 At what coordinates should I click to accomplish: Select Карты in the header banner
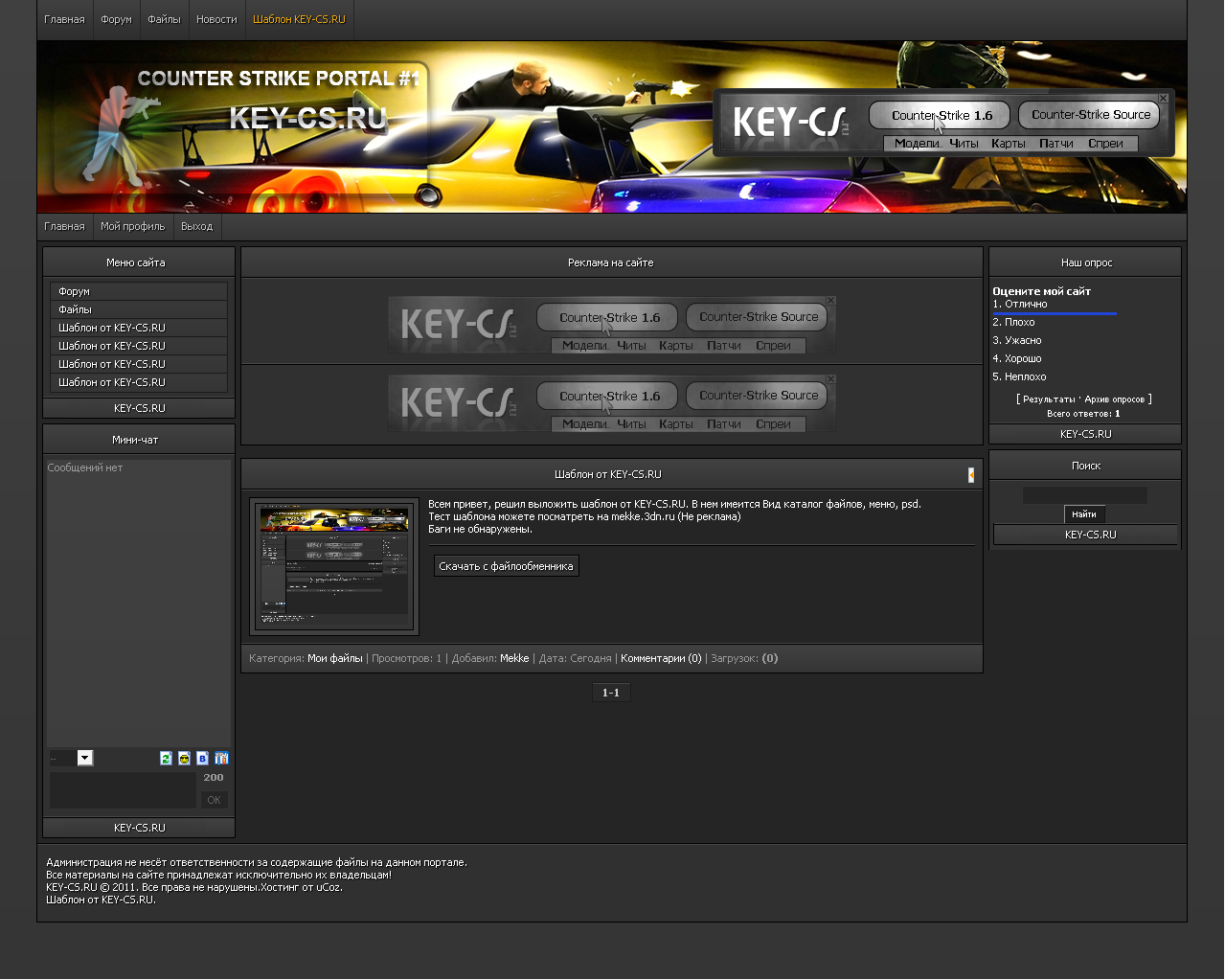point(1008,144)
